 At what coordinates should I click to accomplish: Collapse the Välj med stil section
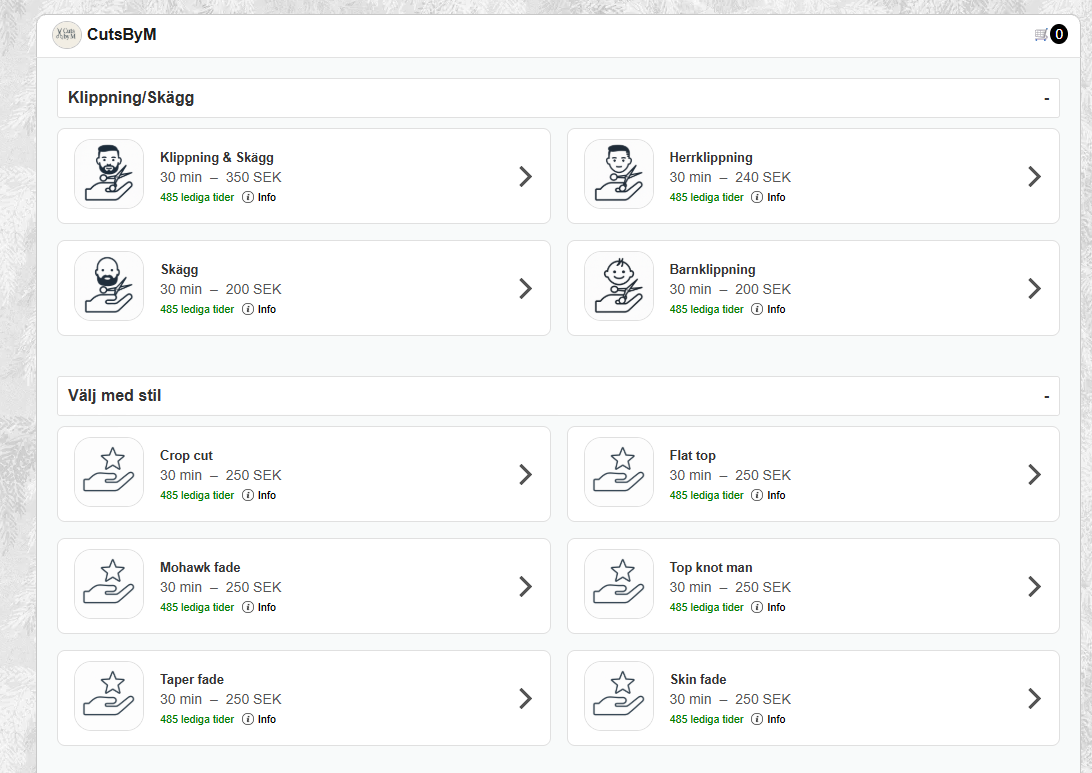pyautogui.click(x=1046, y=397)
